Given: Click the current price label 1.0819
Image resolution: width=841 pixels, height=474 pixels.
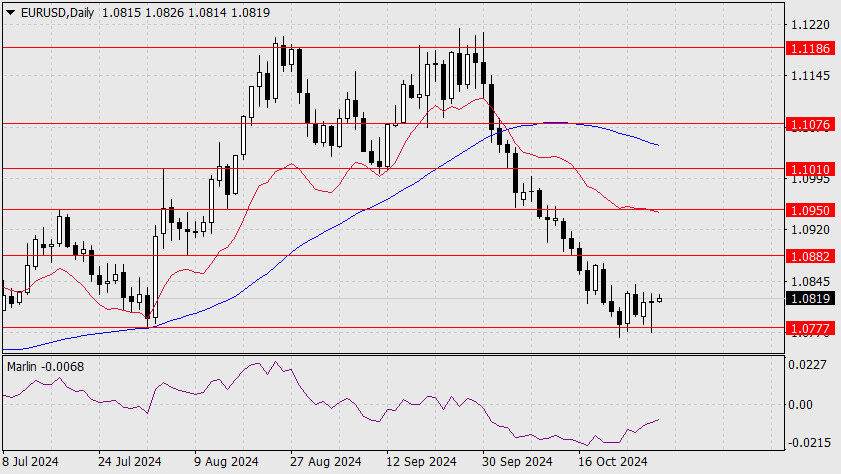Looking at the screenshot, I should click(810, 298).
